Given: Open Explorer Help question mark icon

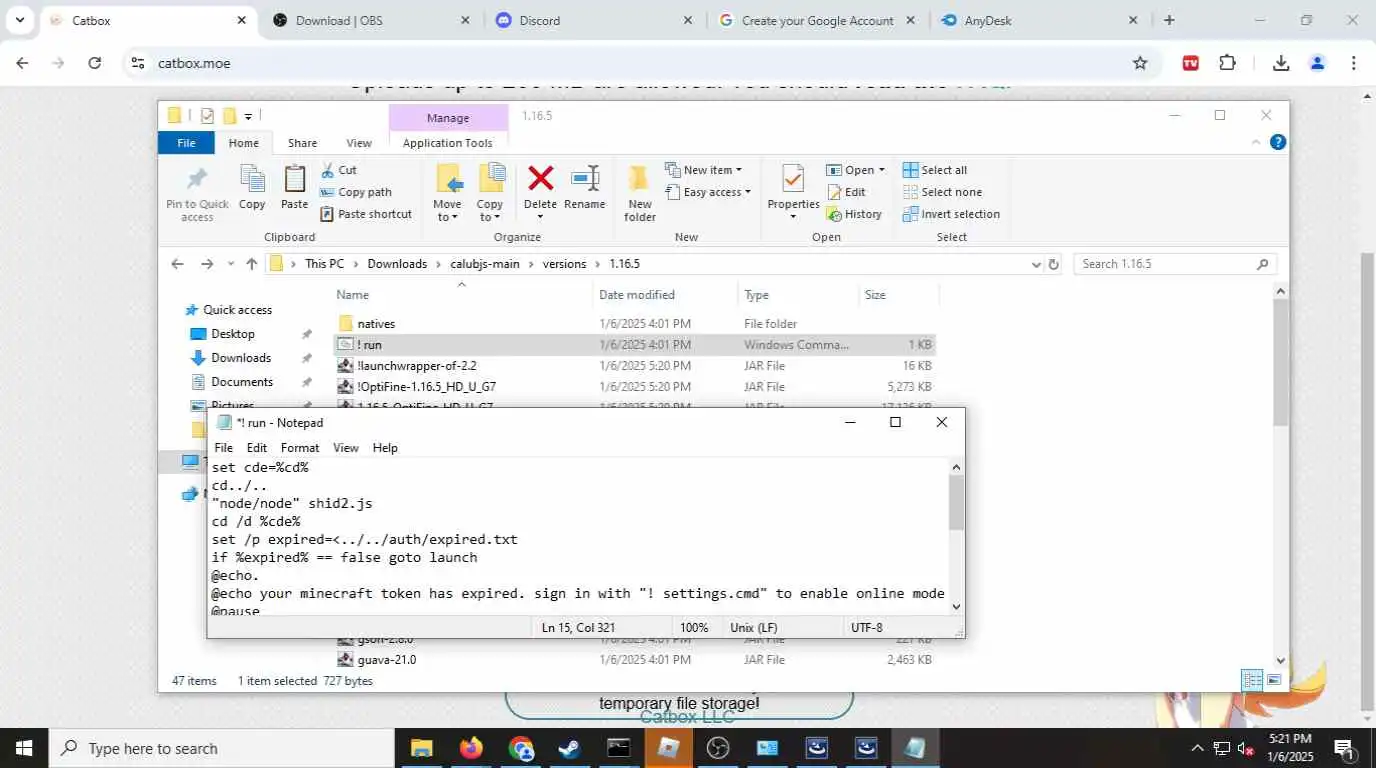Looking at the screenshot, I should pos(1277,143).
